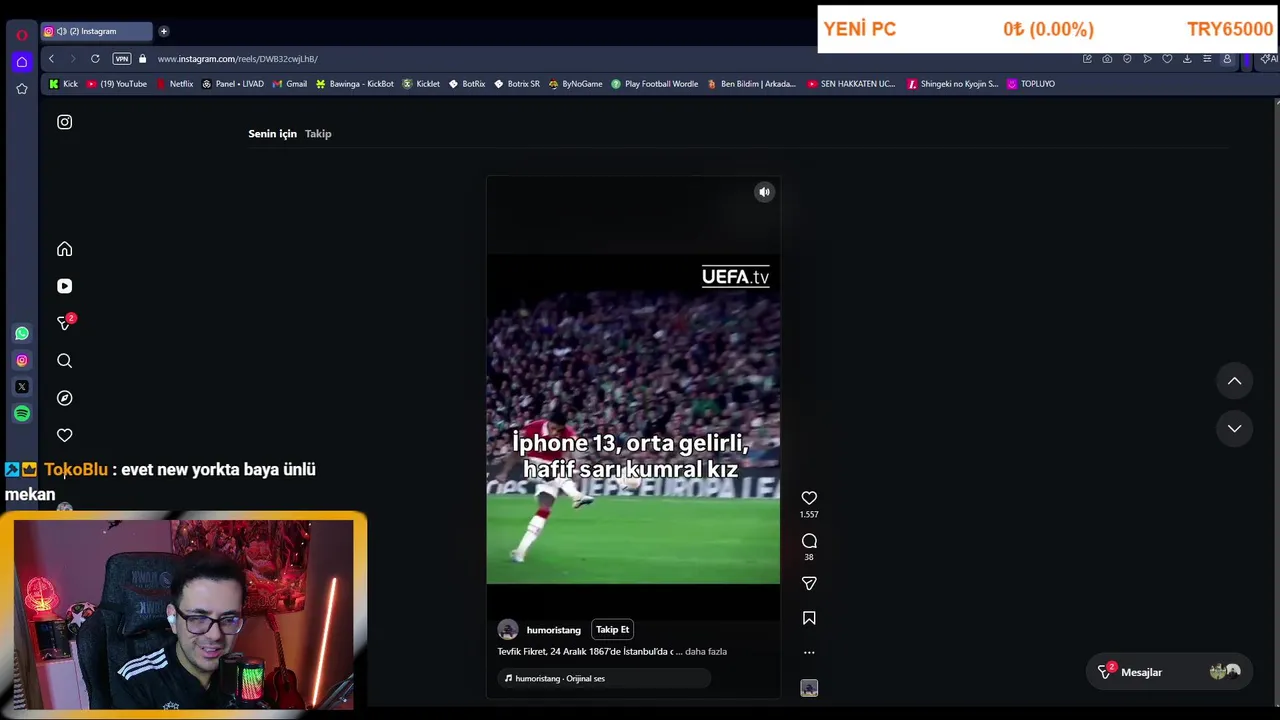Open Opera start page home button

[x=22, y=62]
